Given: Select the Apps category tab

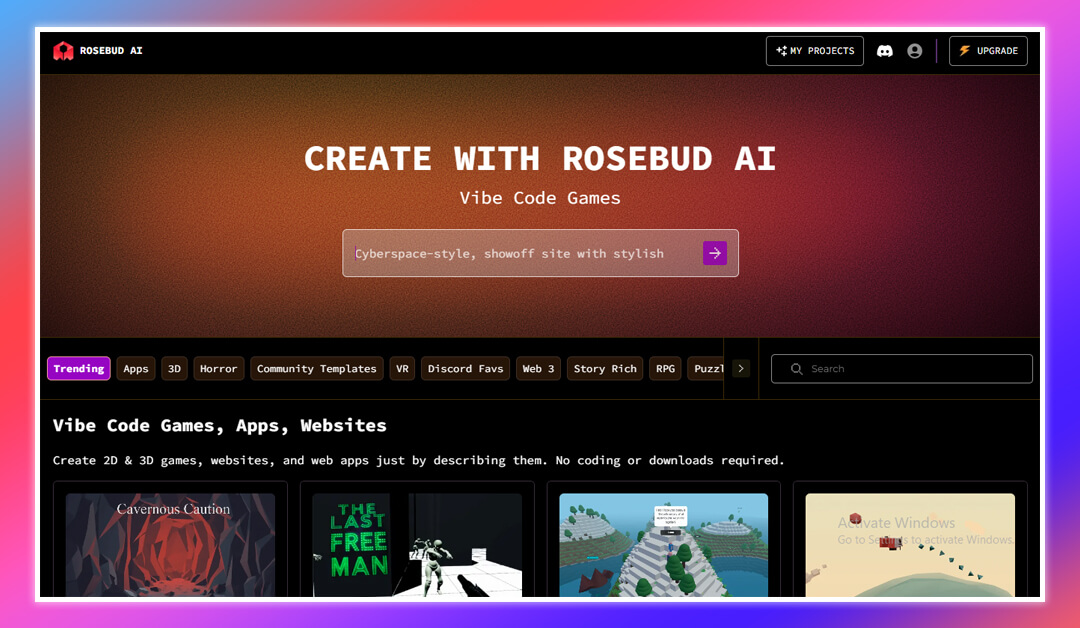Looking at the screenshot, I should click(x=136, y=368).
